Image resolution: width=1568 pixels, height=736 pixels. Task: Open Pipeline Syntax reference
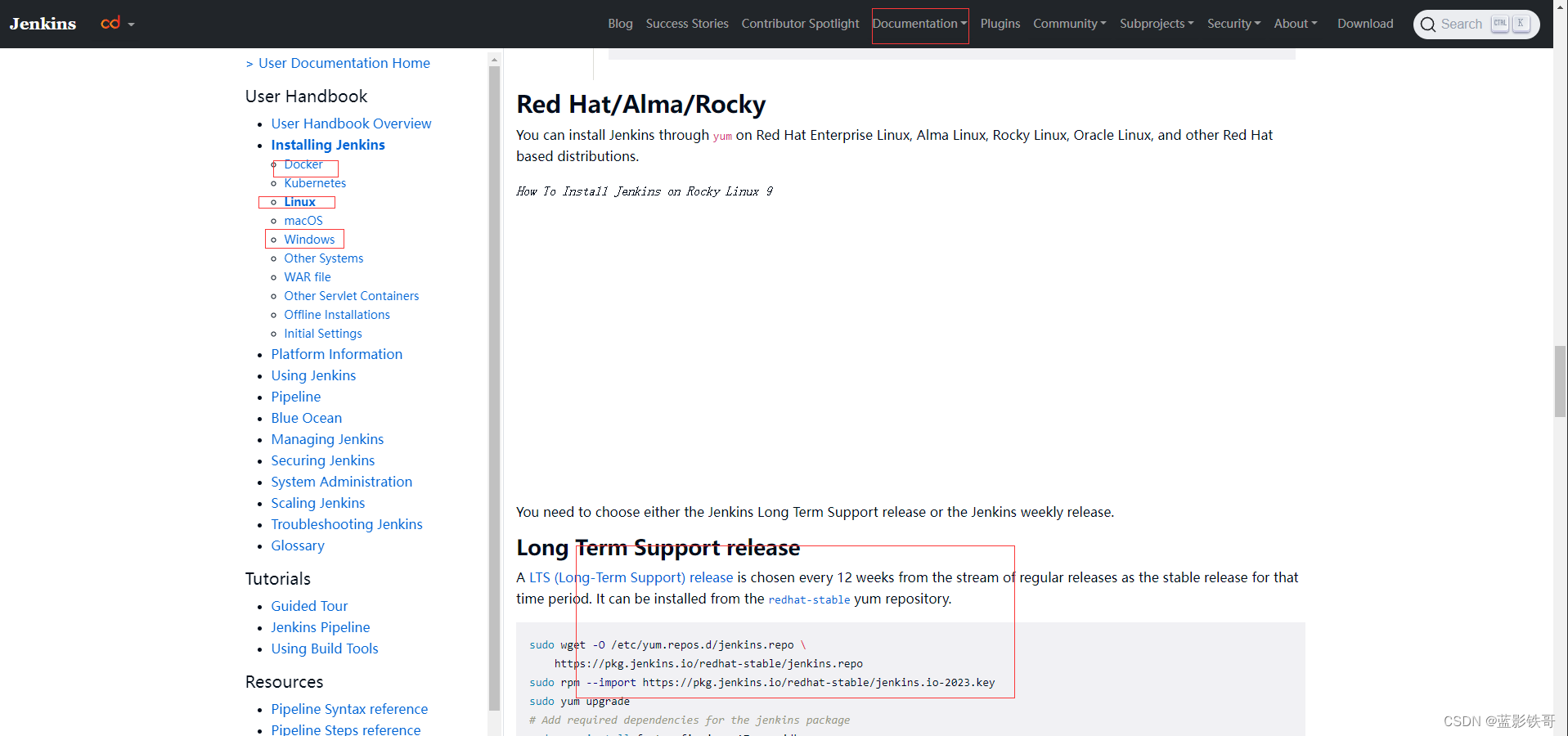(x=349, y=709)
